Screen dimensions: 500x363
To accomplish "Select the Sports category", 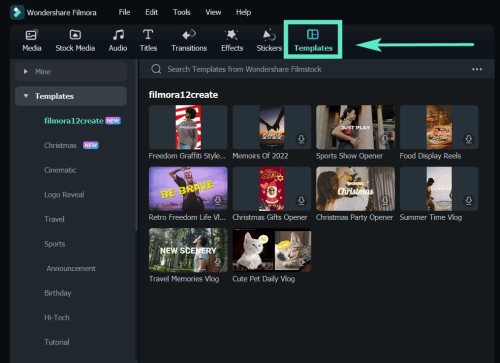I will click(x=55, y=244).
